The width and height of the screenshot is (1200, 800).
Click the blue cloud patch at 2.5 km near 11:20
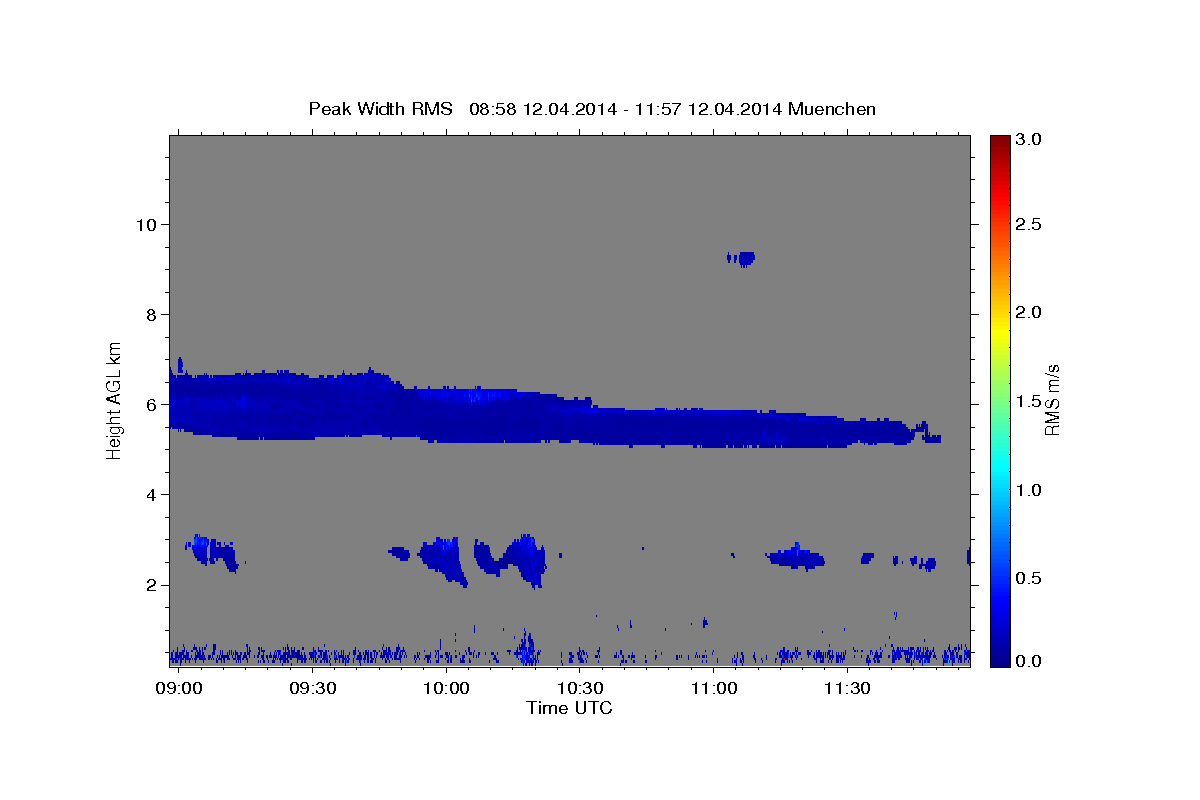pos(797,556)
